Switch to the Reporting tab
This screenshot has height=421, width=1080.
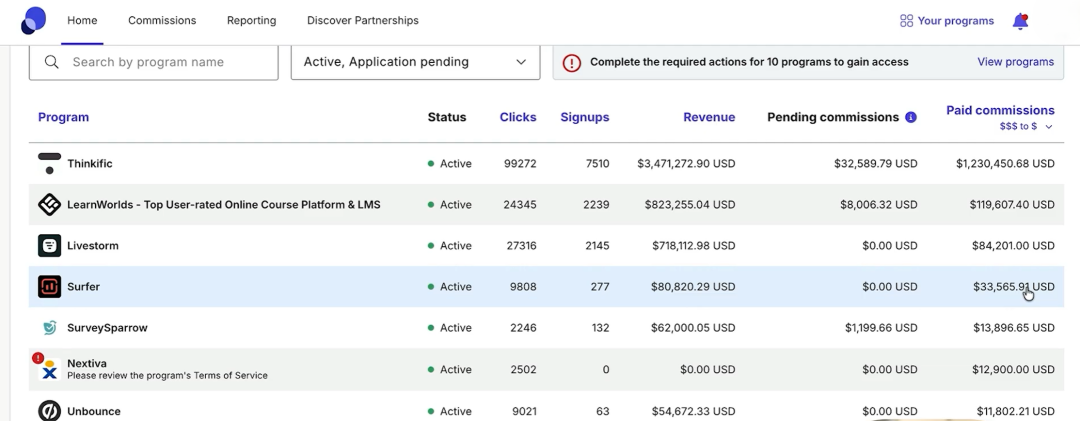(x=251, y=21)
